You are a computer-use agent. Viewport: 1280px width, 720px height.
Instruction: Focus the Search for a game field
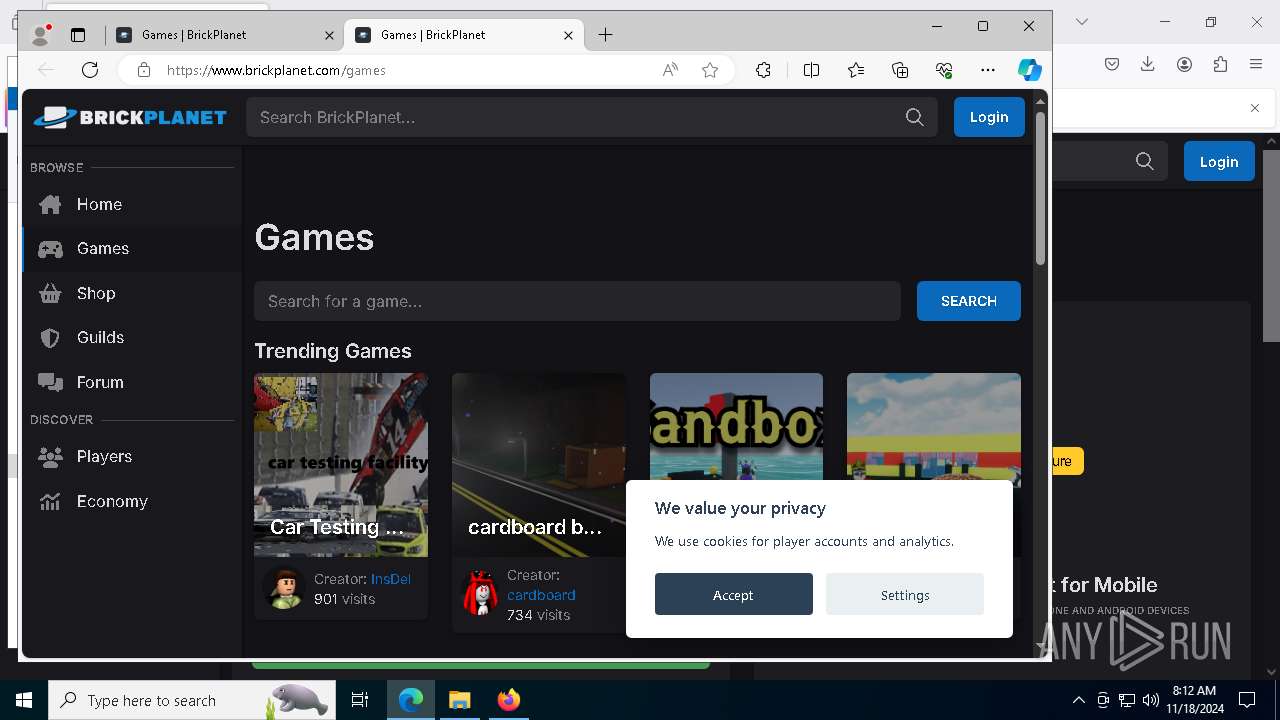point(577,301)
